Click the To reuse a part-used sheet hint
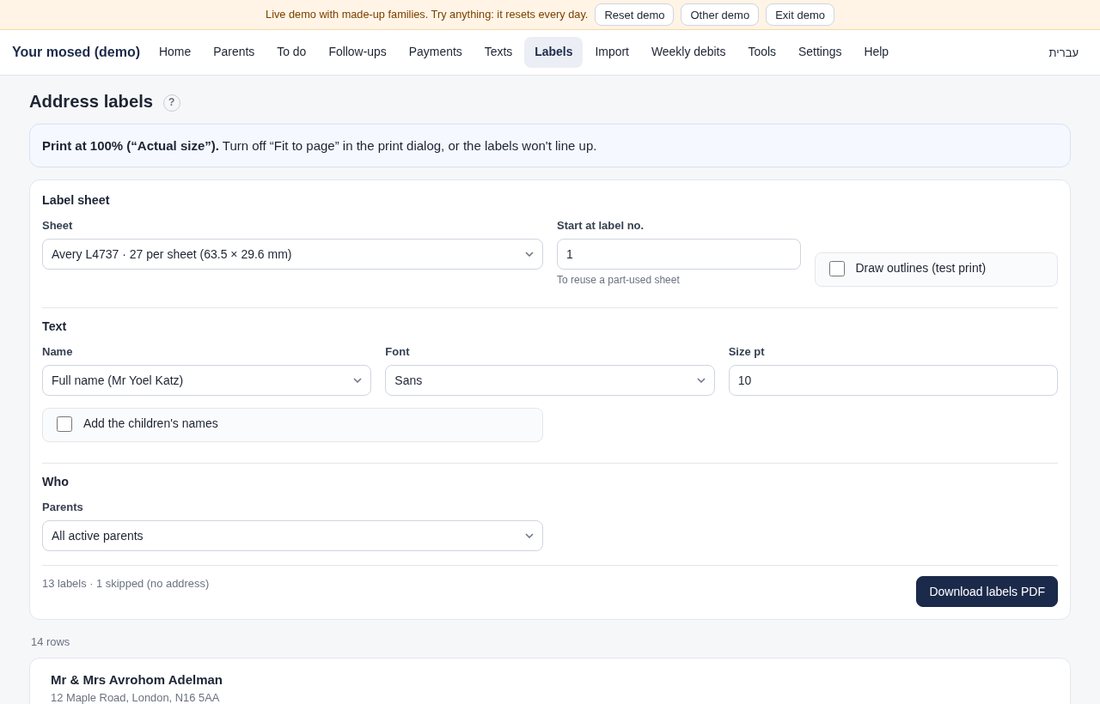The image size is (1100, 704). click(x=618, y=280)
